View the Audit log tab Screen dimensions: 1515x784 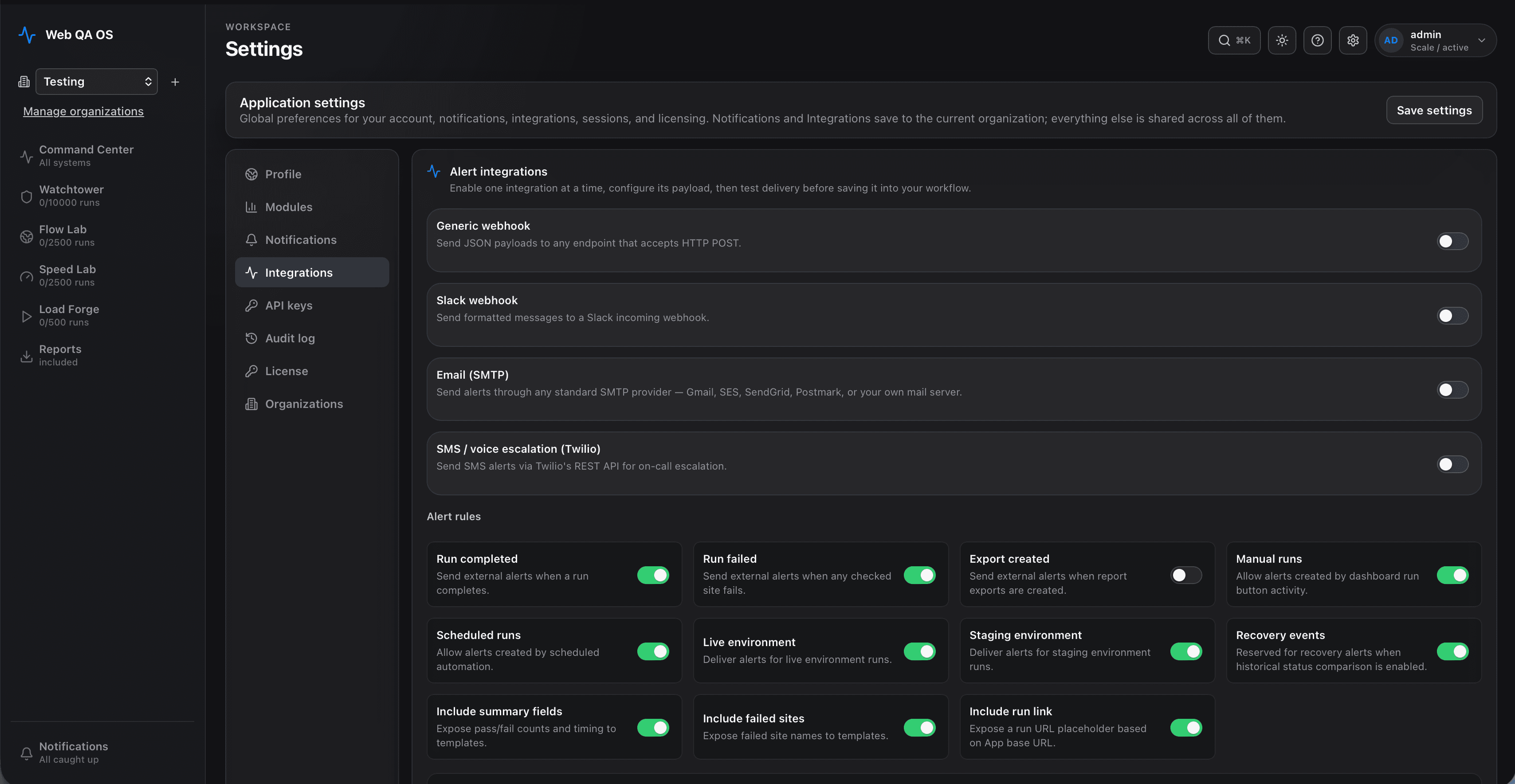[312, 338]
